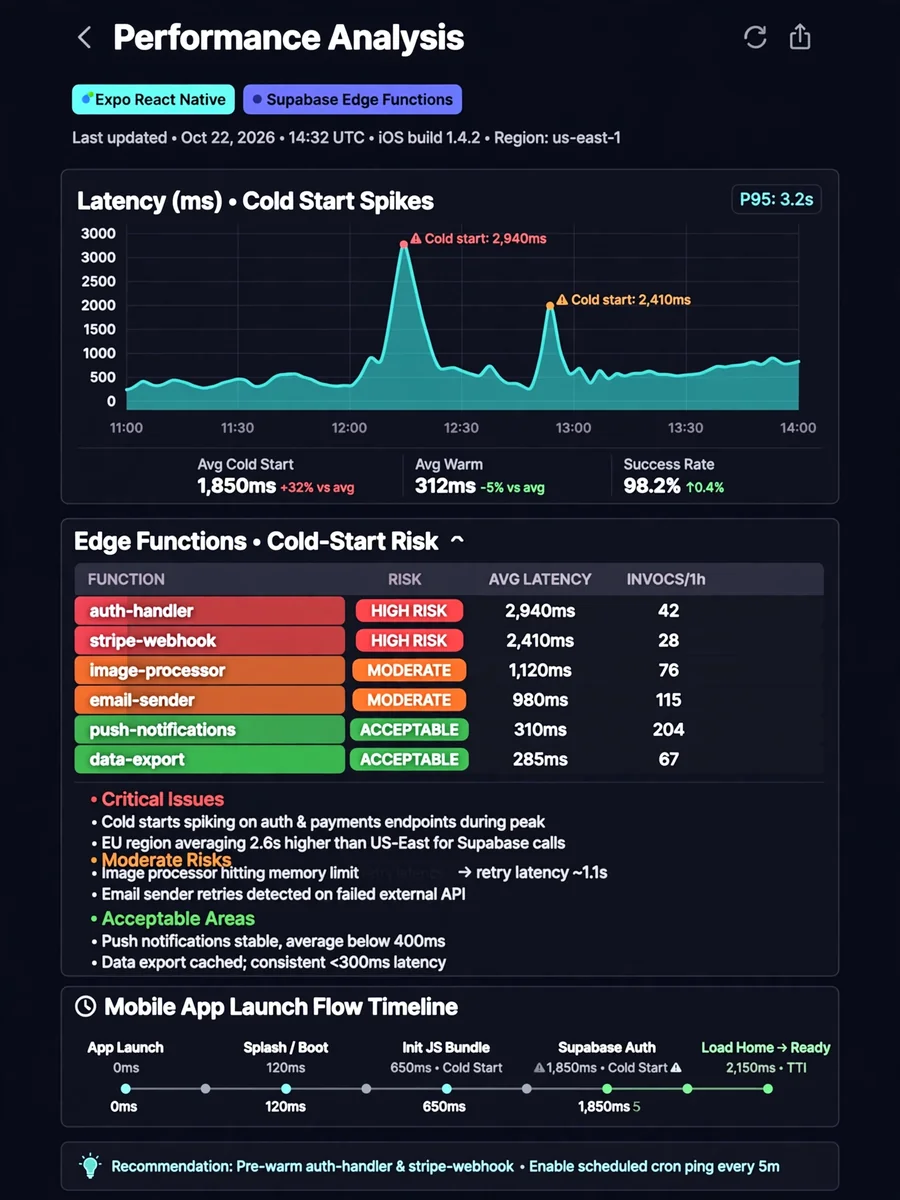Click the 76 invocations value

tap(668, 670)
